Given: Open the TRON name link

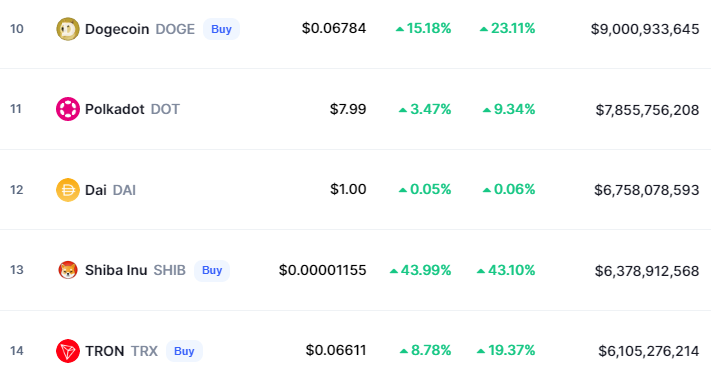Looking at the screenshot, I should [104, 351].
